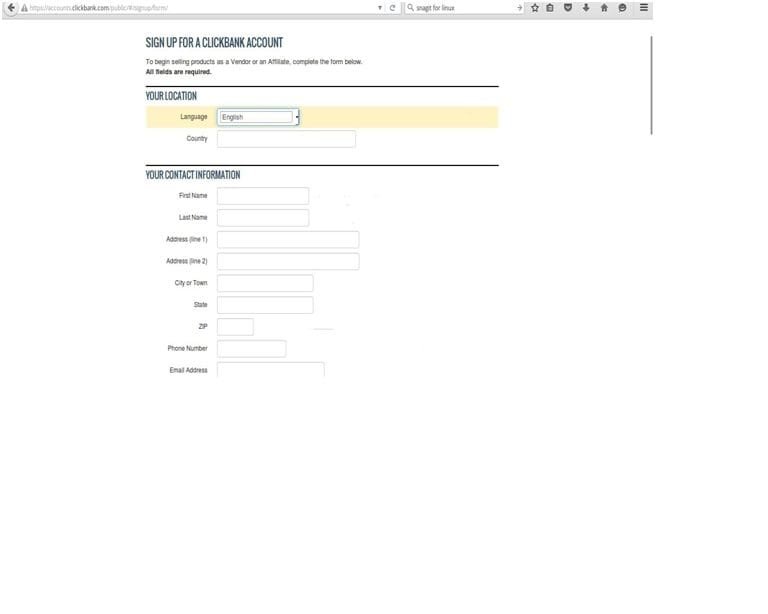Click the Address (line 2) field

[288, 261]
